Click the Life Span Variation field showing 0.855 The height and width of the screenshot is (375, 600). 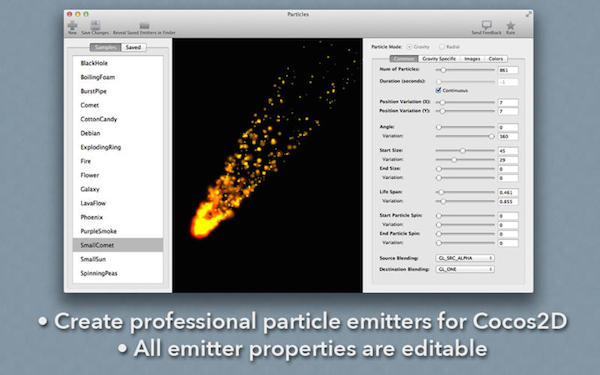pyautogui.click(x=508, y=202)
